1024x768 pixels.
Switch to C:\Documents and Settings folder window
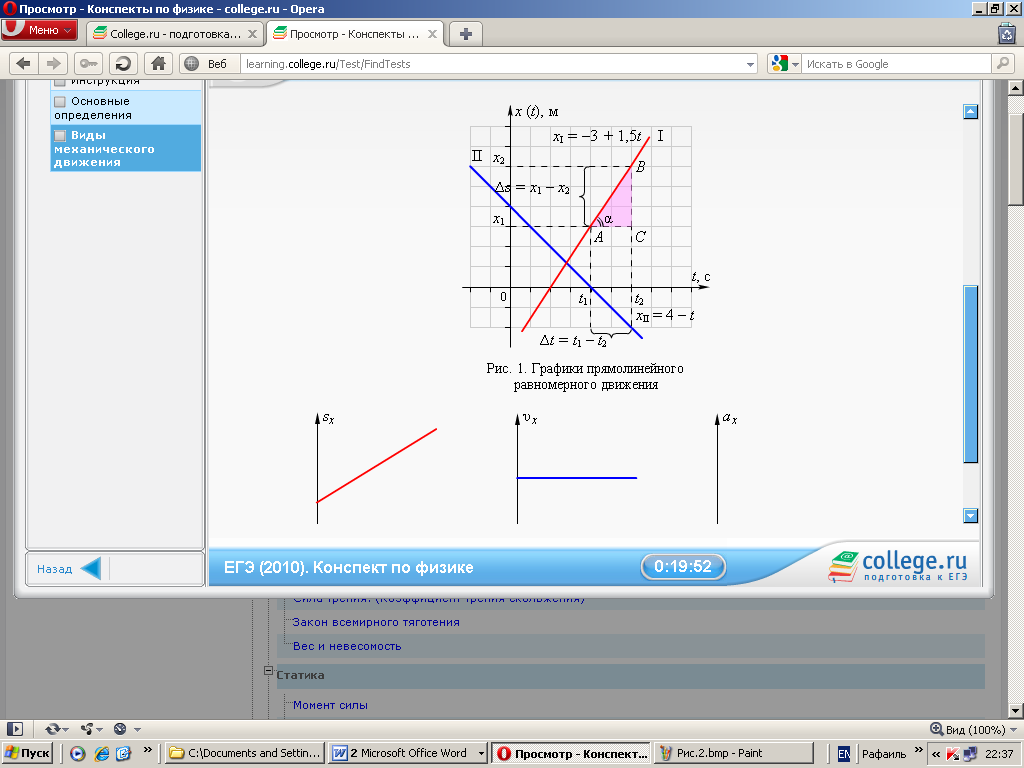pyautogui.click(x=244, y=753)
